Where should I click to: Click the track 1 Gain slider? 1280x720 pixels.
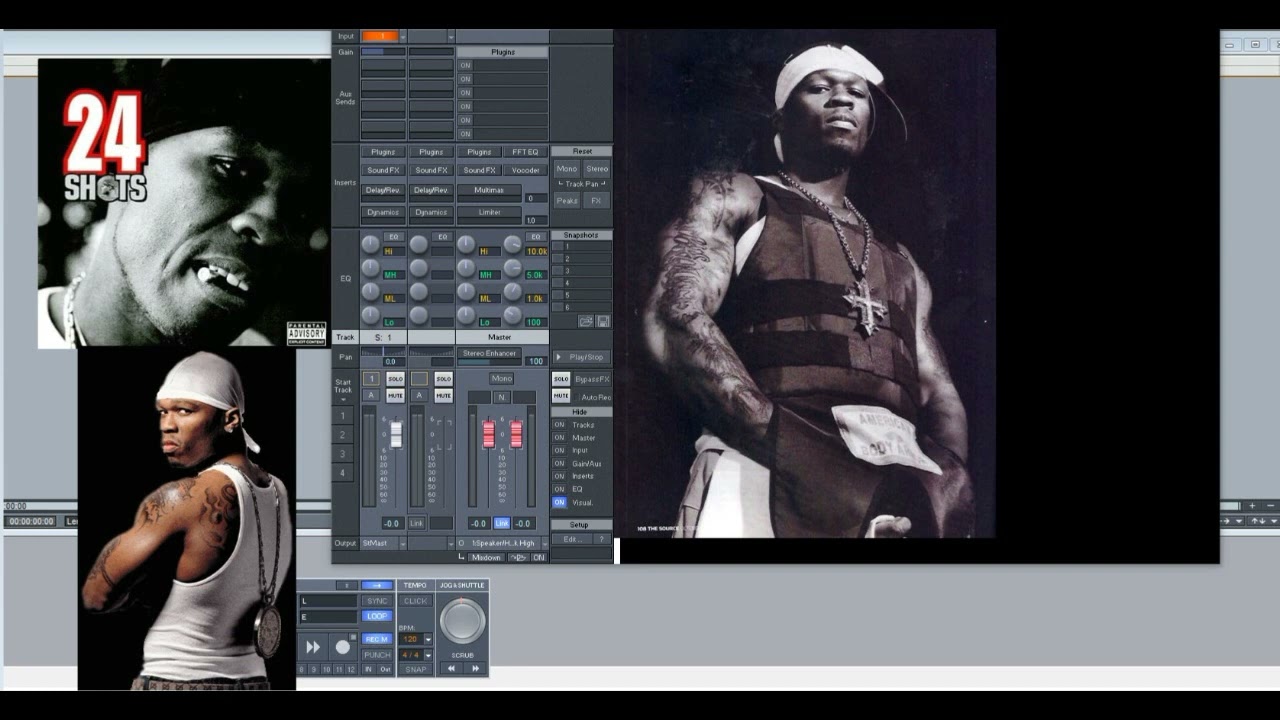383,51
